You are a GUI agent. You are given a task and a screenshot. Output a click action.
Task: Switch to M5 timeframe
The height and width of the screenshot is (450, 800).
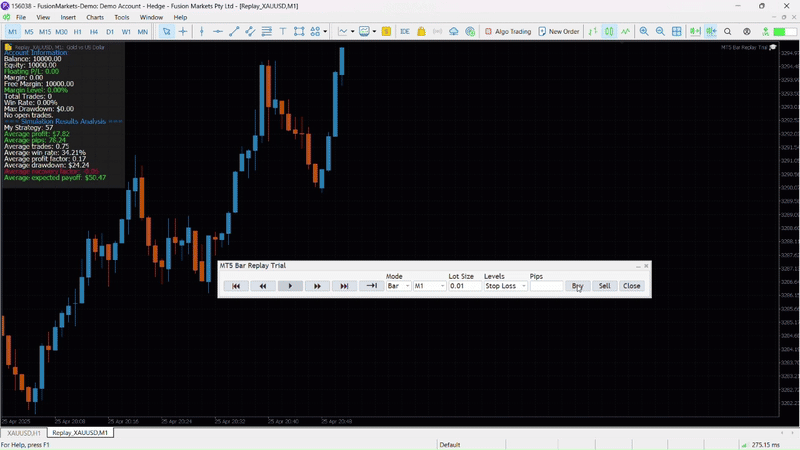(x=29, y=32)
